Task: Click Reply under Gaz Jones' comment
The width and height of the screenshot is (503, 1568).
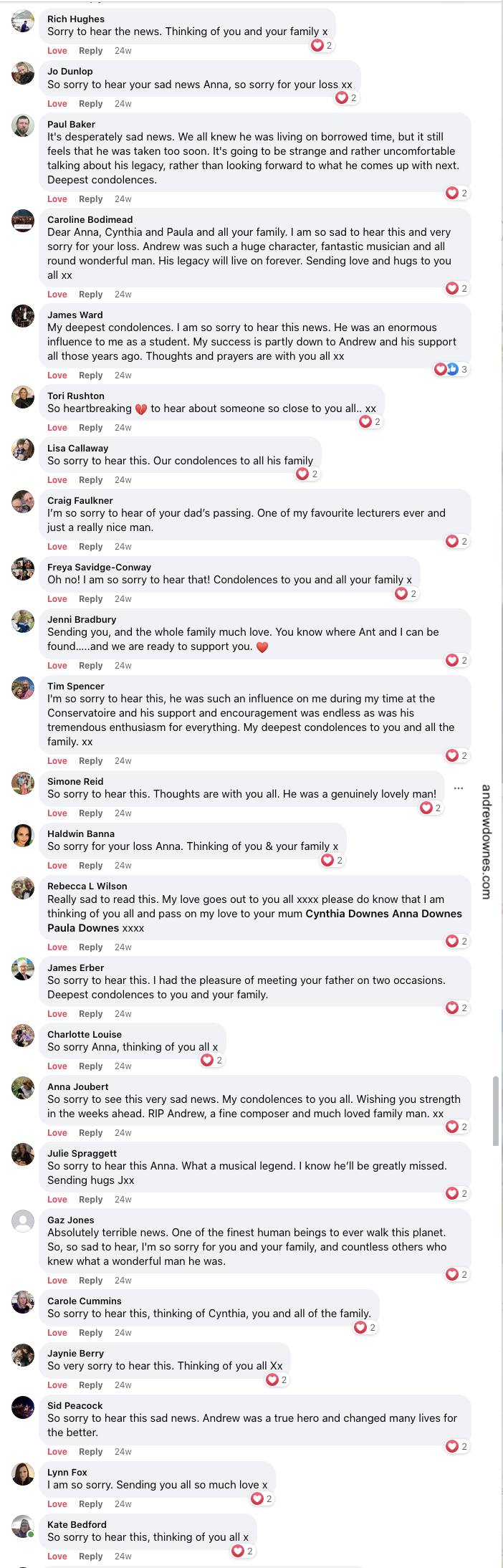Action: [x=90, y=1280]
